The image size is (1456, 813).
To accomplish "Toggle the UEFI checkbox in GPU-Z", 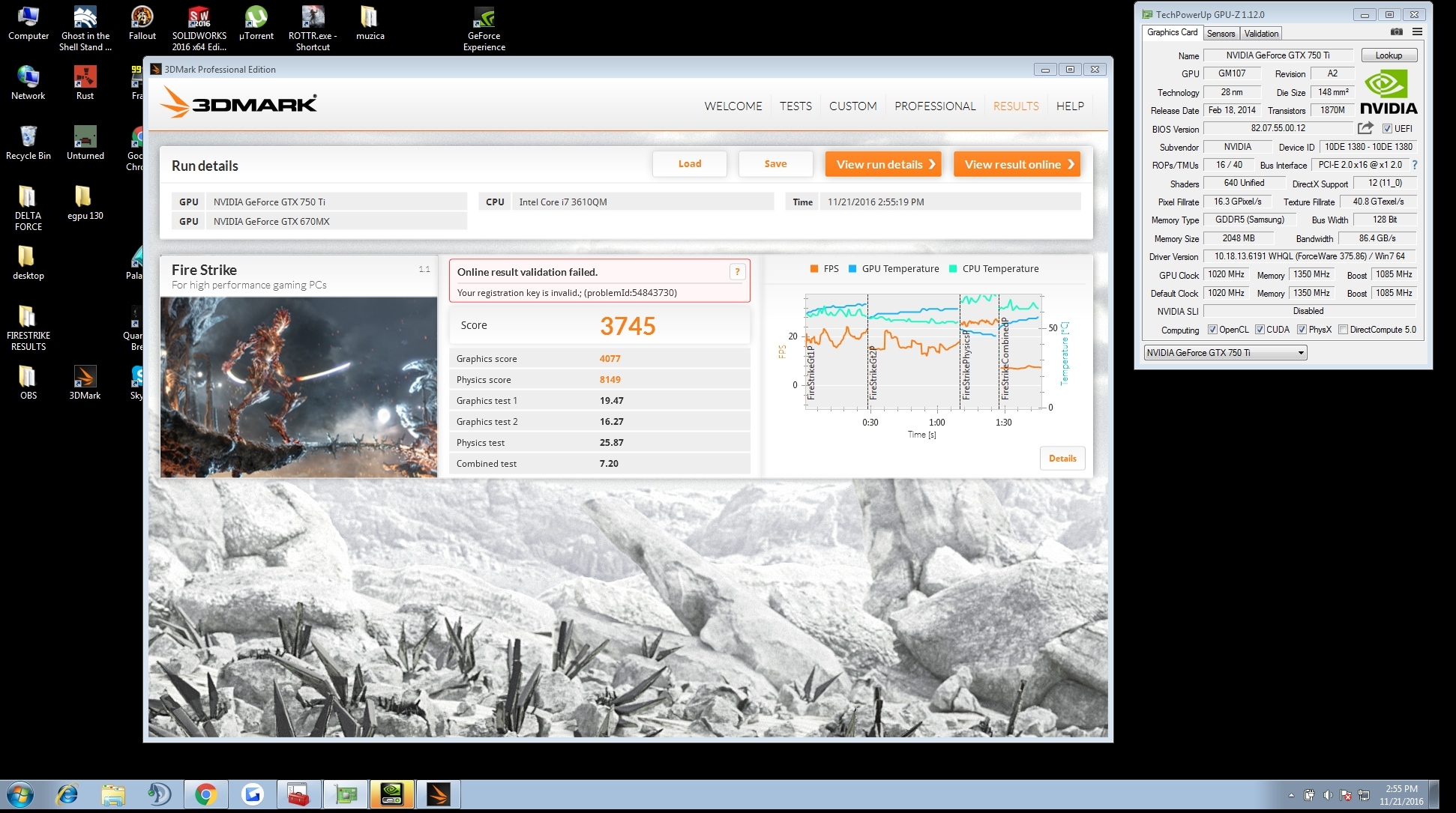I will tap(1387, 129).
